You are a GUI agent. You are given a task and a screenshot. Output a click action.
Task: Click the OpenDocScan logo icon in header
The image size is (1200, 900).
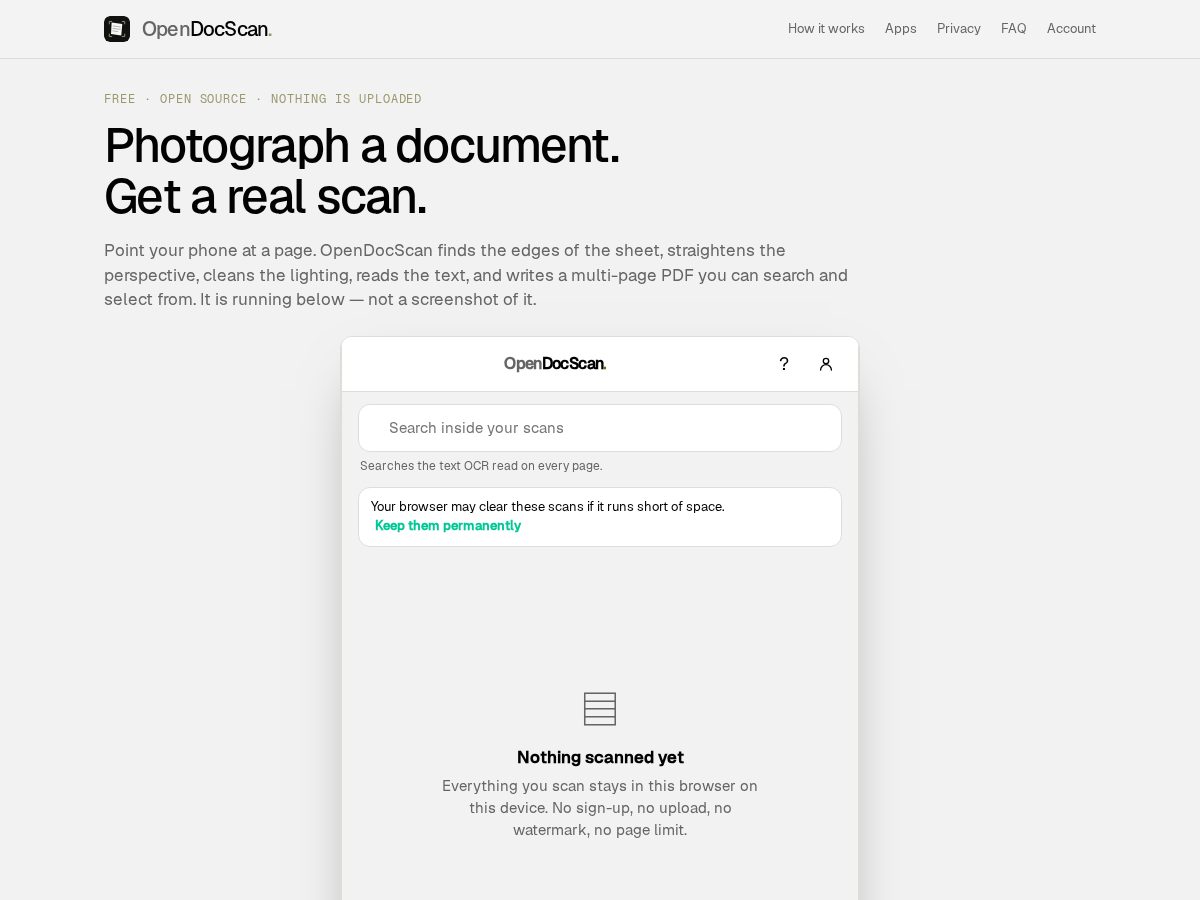click(117, 29)
